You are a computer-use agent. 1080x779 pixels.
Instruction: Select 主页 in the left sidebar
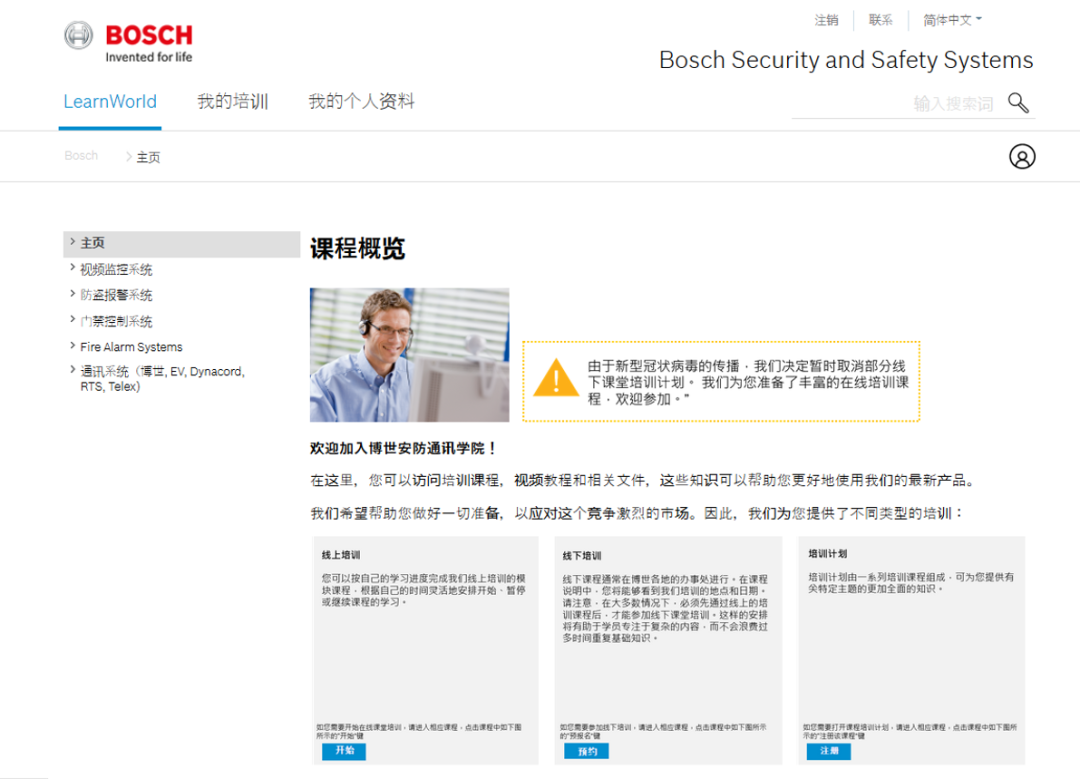coord(182,244)
